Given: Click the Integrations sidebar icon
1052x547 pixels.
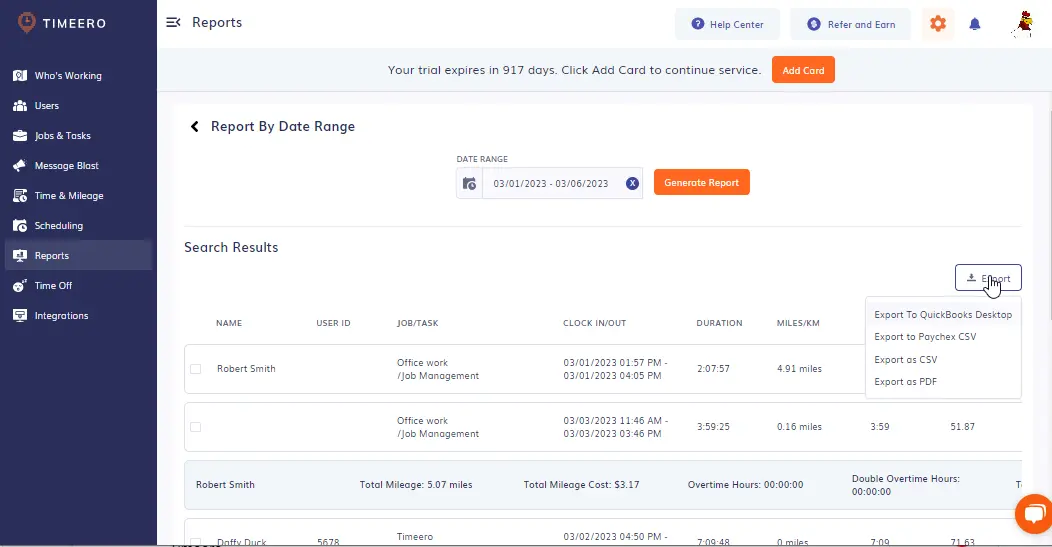Looking at the screenshot, I should (x=20, y=315).
